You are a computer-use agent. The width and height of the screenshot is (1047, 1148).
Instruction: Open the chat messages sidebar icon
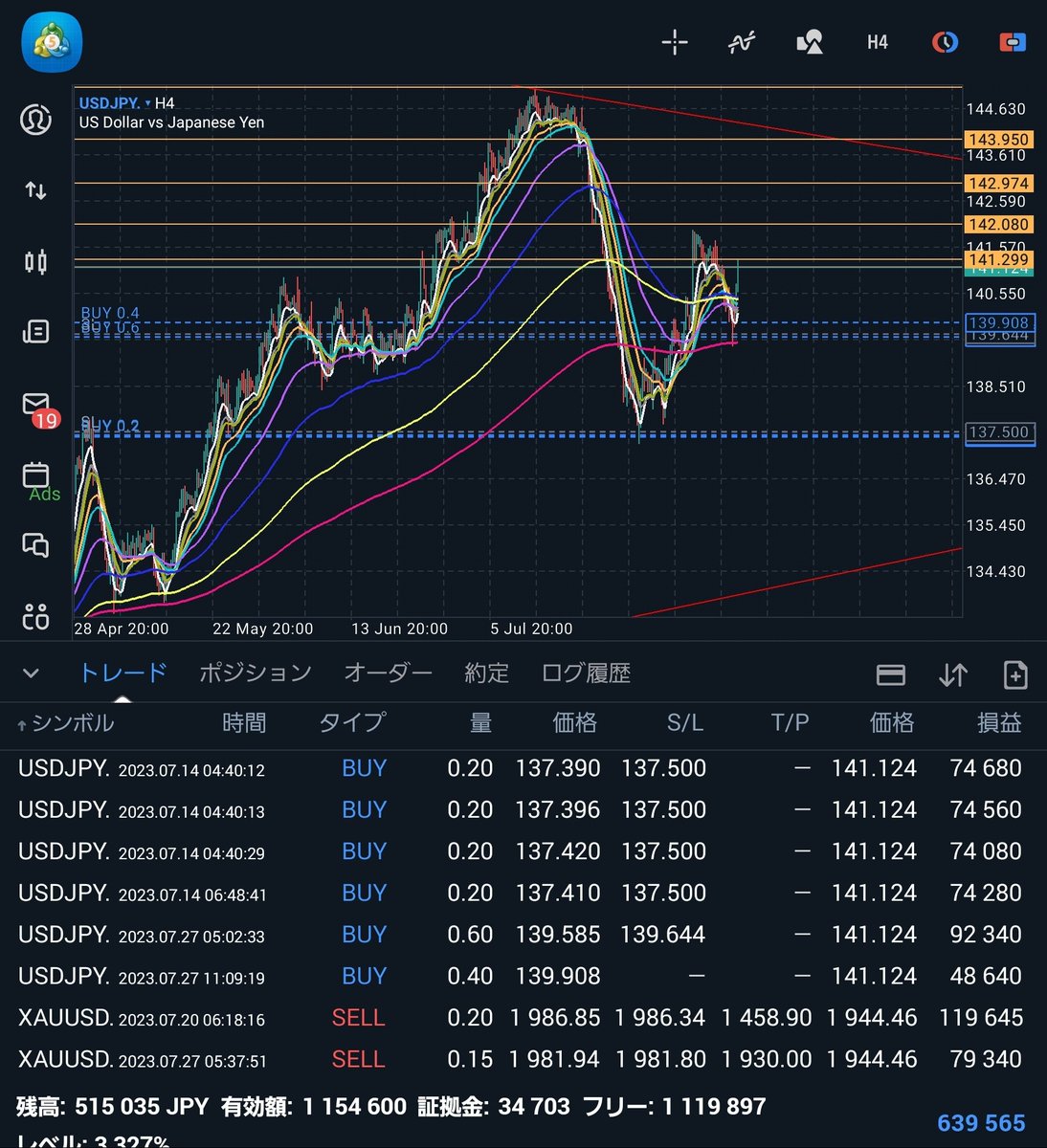[x=35, y=545]
